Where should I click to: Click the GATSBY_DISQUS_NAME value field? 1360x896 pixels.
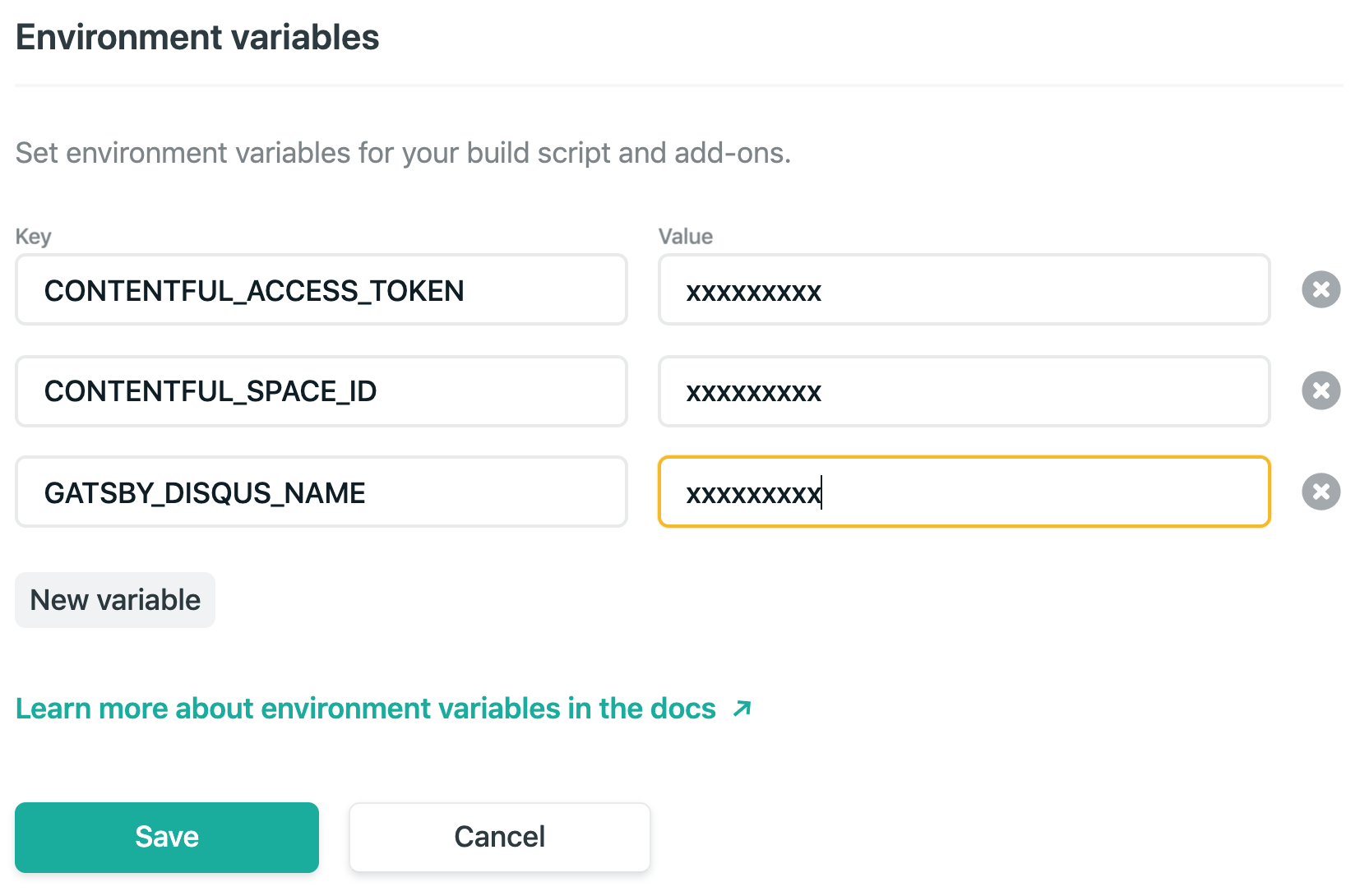[x=964, y=492]
